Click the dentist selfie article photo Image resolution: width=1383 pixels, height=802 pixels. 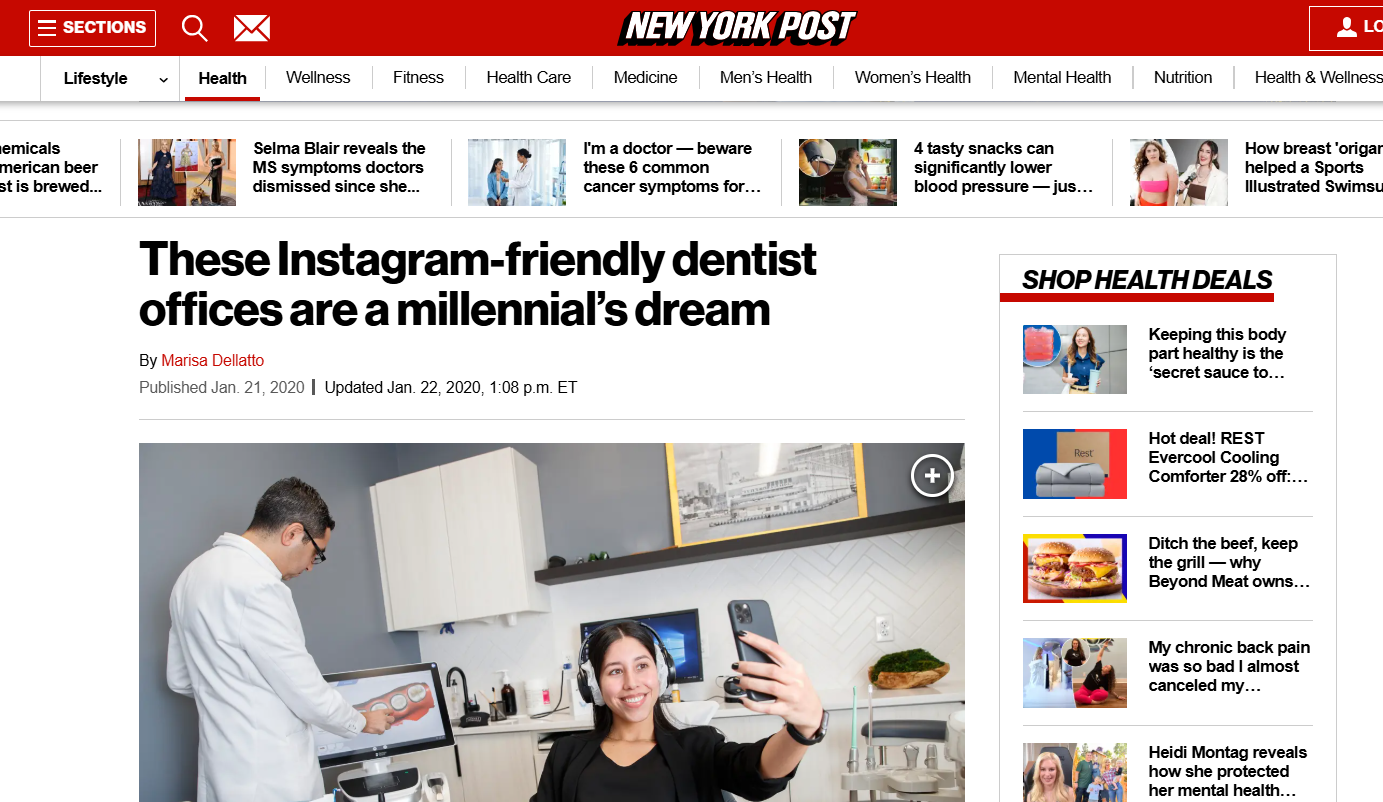[x=552, y=622]
